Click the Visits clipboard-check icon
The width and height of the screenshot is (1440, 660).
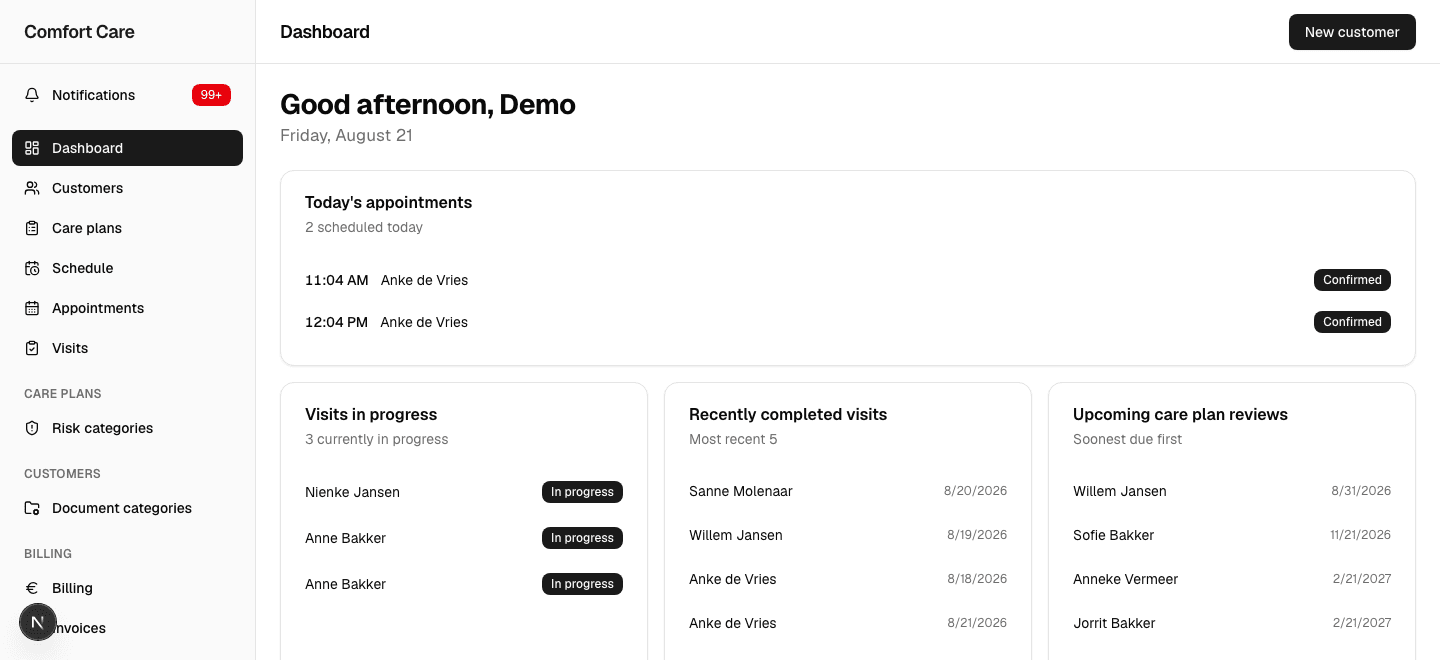[32, 348]
